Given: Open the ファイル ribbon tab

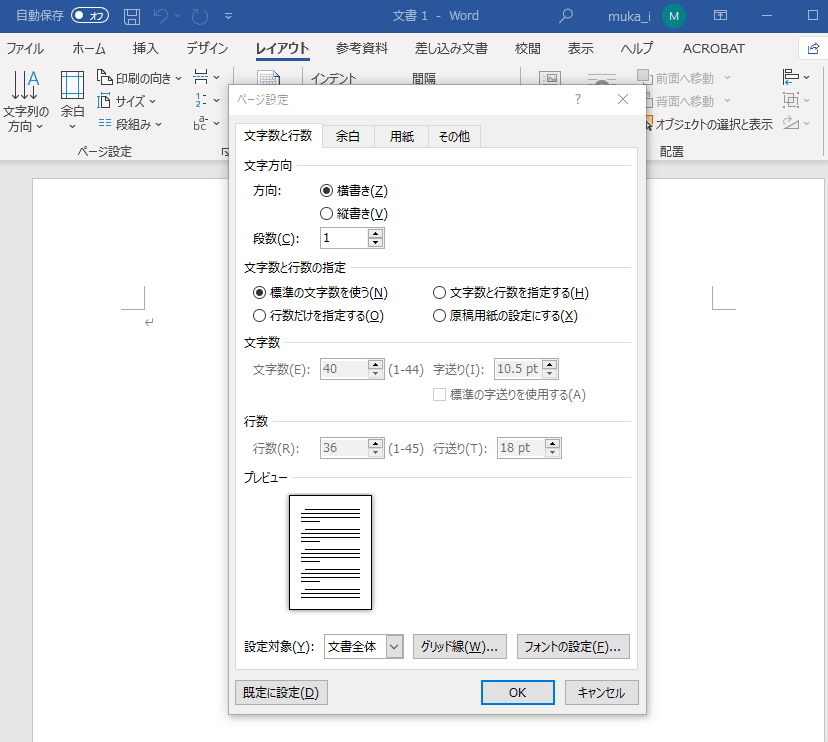Looking at the screenshot, I should point(25,49).
